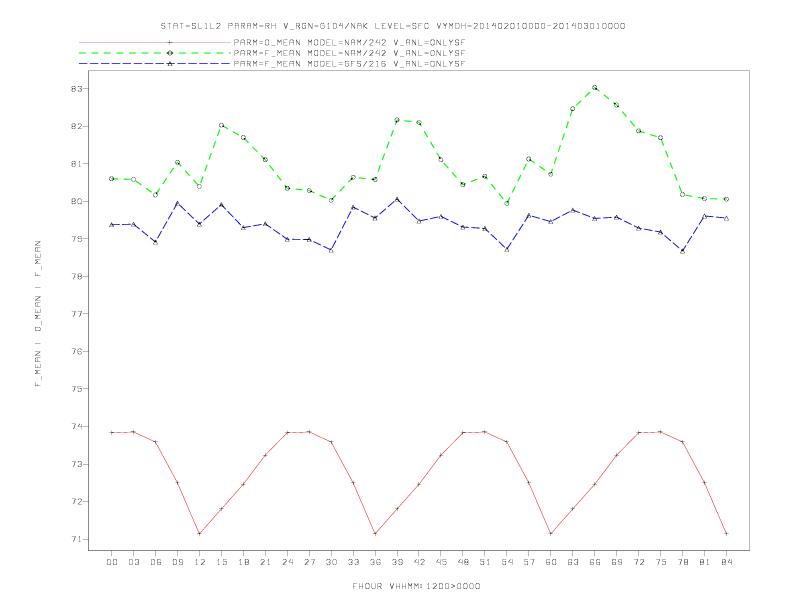Click the y-axis tick label 79
Image resolution: width=792 pixels, height=612 pixels.
(77, 239)
